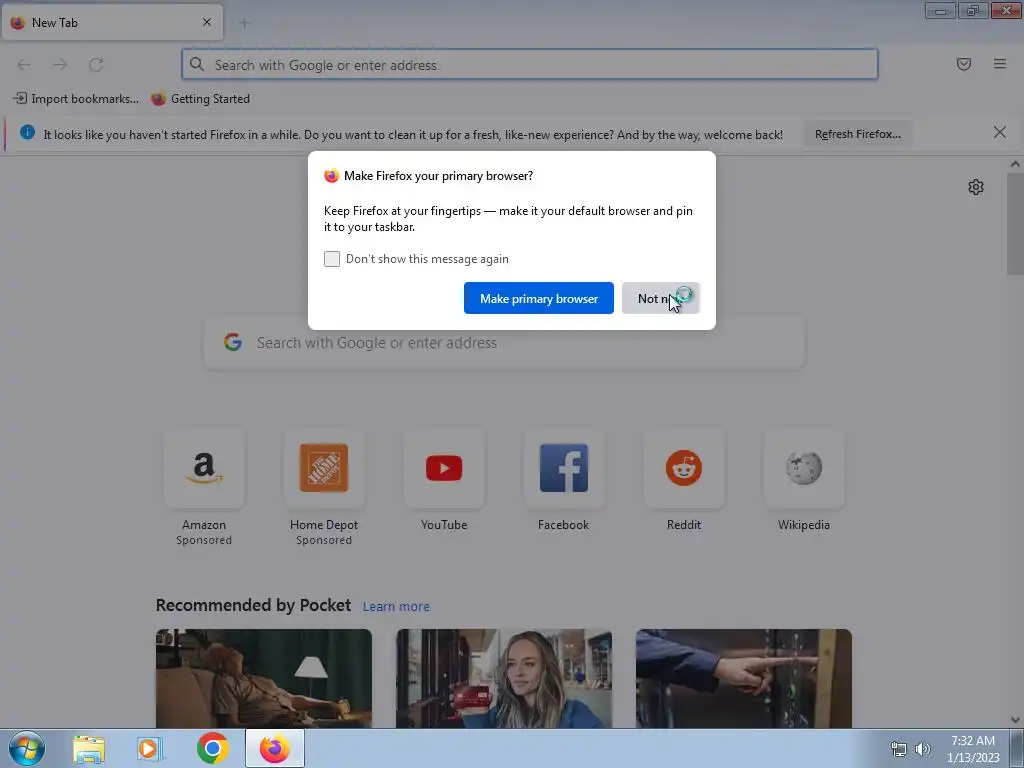Click the Recommended by Pocket heading
This screenshot has width=1024, height=768.
click(x=253, y=605)
